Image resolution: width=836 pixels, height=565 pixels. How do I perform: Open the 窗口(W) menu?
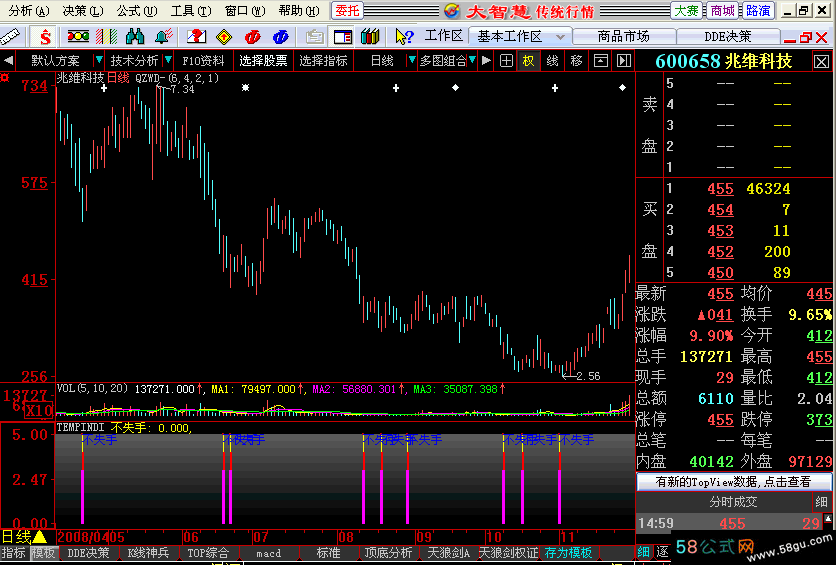click(x=245, y=11)
